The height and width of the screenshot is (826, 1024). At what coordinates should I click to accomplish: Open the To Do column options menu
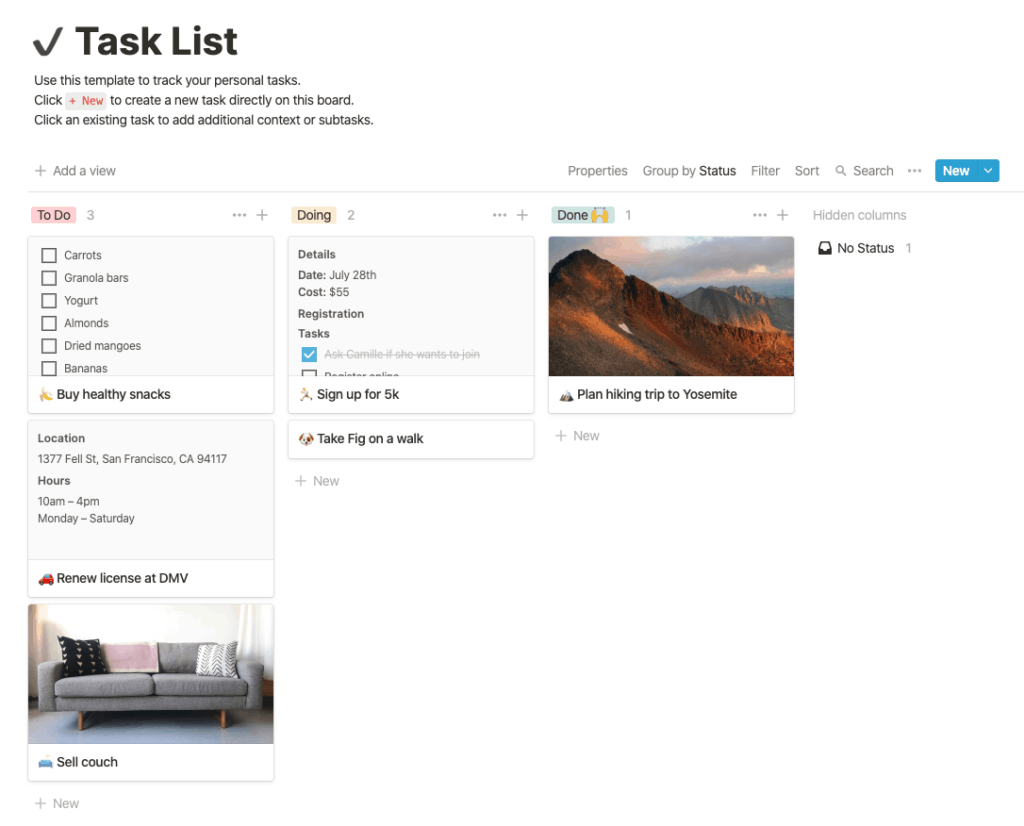pyautogui.click(x=239, y=215)
